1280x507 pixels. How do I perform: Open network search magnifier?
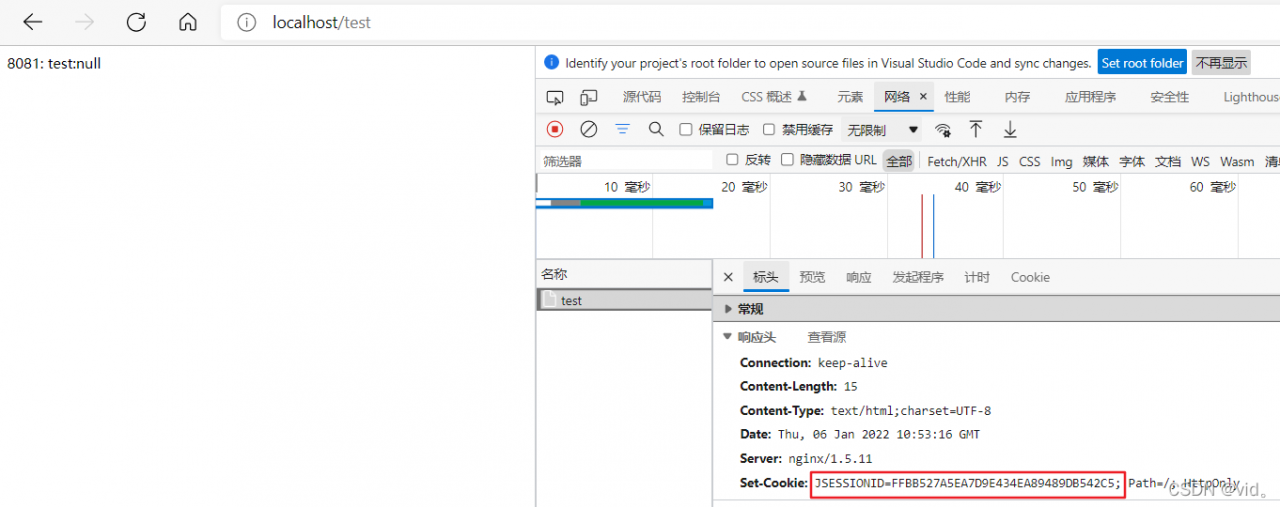pyautogui.click(x=656, y=129)
